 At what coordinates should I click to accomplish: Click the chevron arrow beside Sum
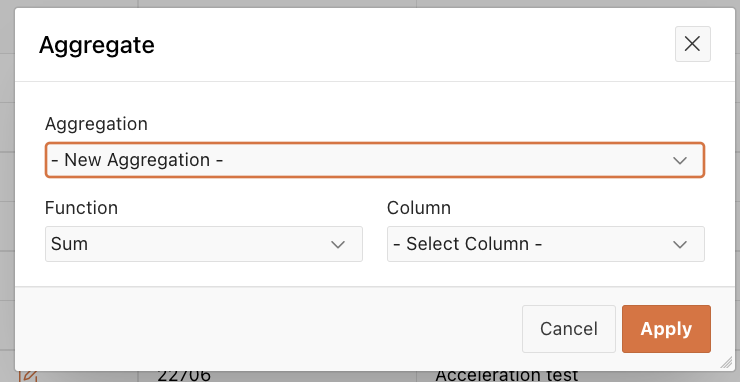pyautogui.click(x=338, y=244)
